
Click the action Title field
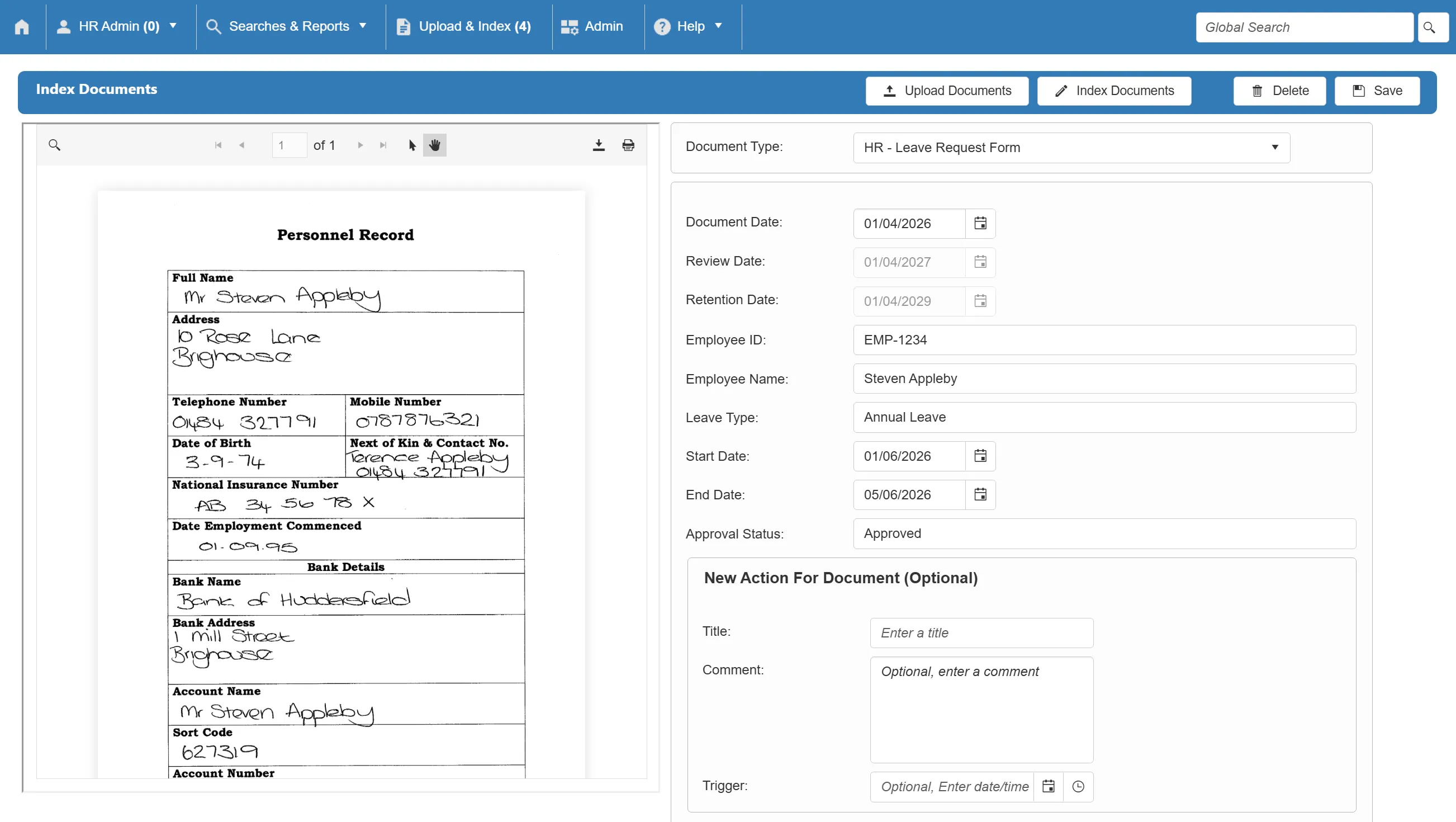click(x=982, y=633)
